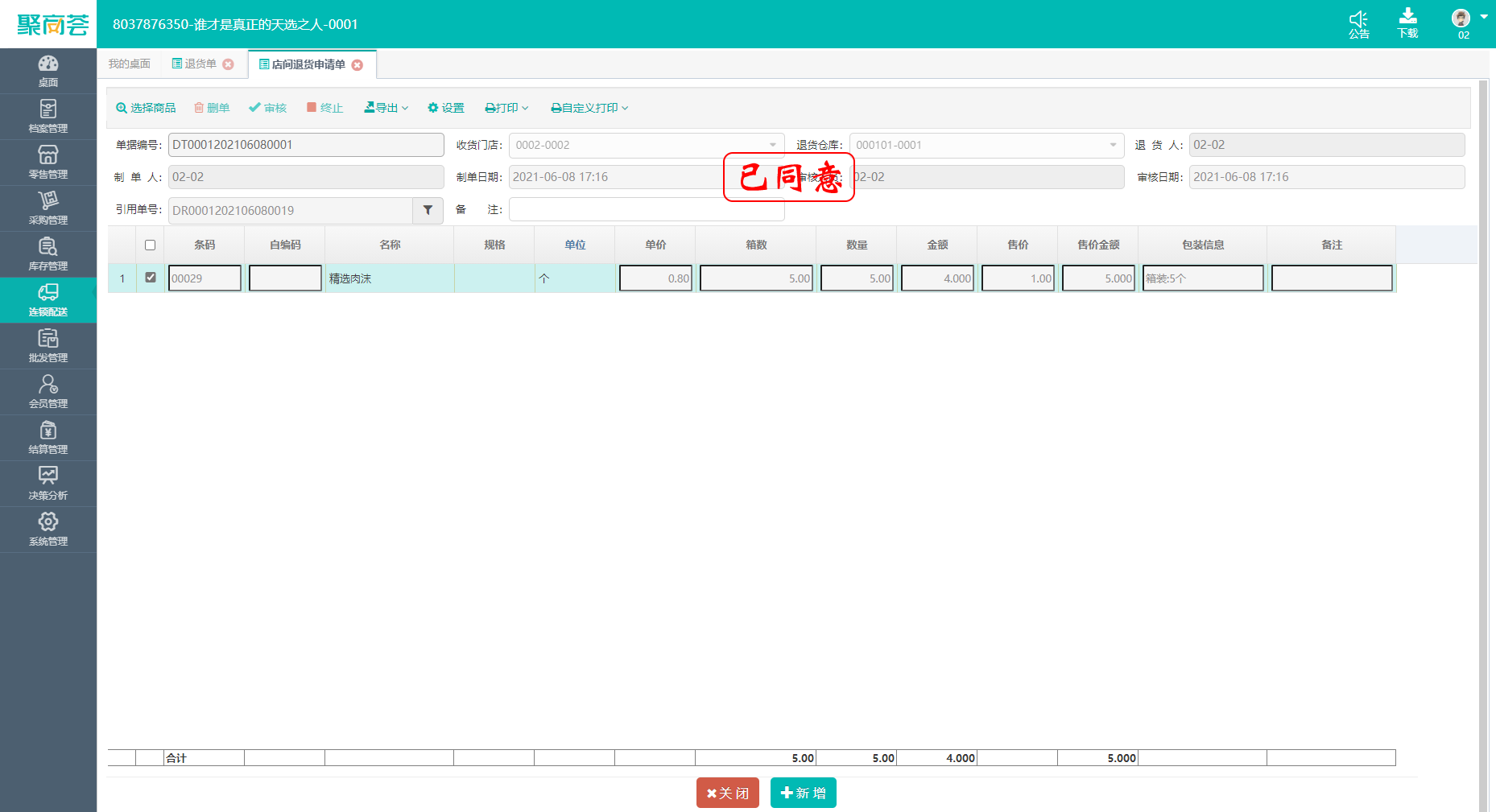Open the 退货仓库 combo box
This screenshot has width=1496, height=812.
(986, 145)
